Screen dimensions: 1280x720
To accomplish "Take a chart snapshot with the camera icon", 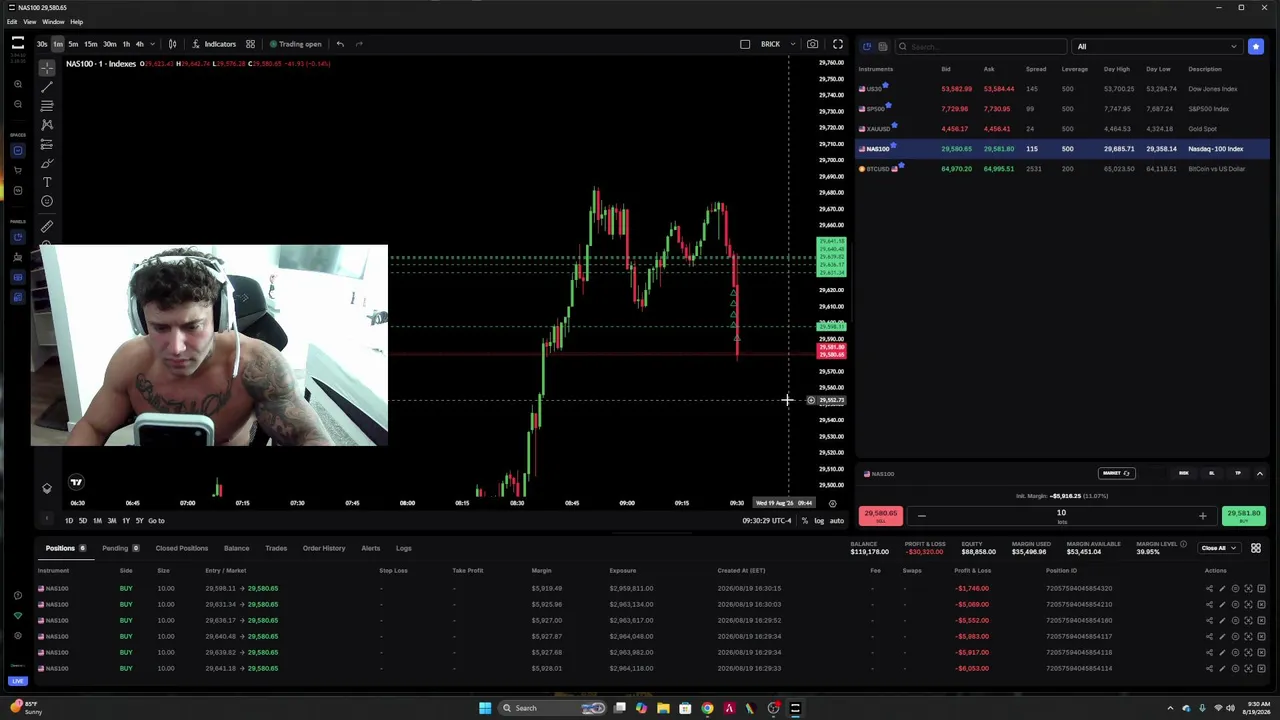I will (812, 44).
